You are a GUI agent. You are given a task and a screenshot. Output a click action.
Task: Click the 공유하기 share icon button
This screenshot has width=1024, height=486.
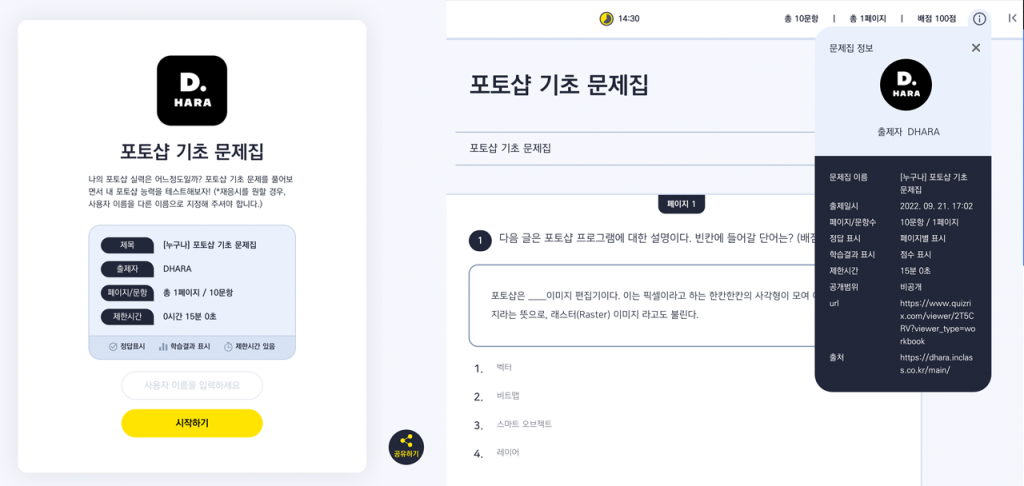(x=406, y=447)
